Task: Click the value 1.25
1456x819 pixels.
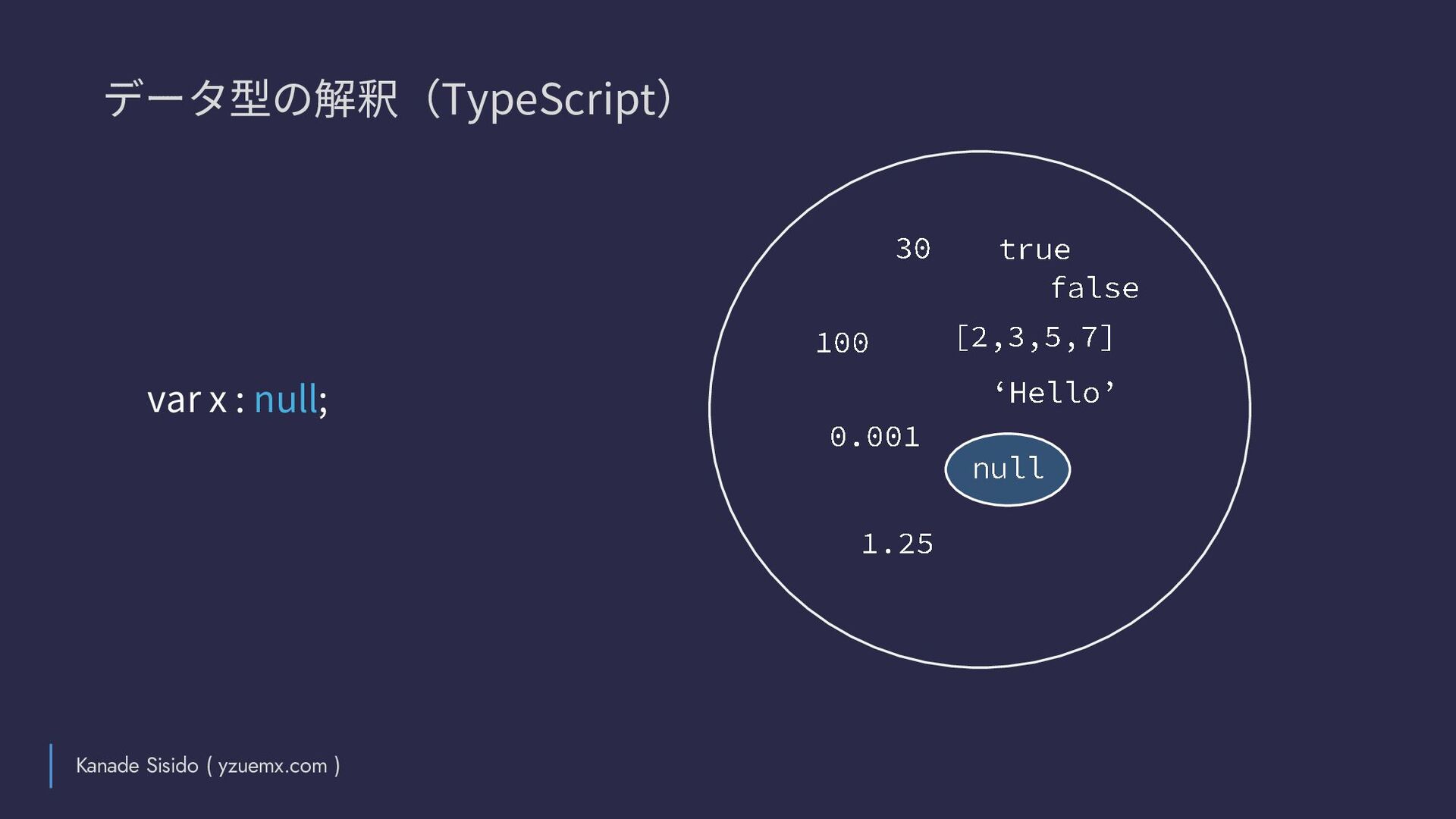Action: tap(897, 544)
